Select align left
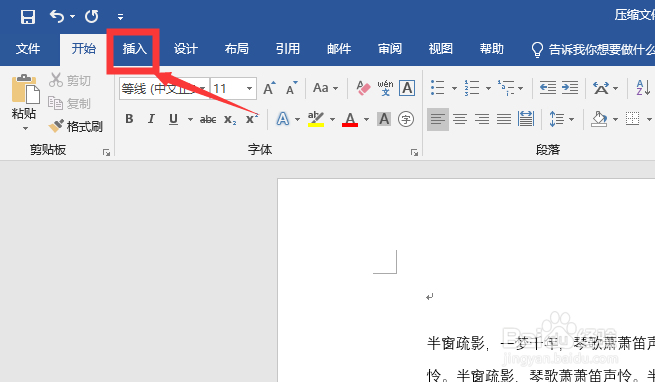Viewport: 655px width, 382px height. click(438, 120)
